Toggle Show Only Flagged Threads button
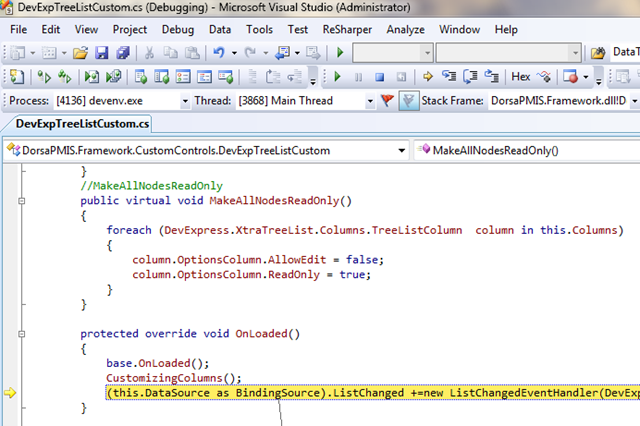Viewport: 640px width, 426px height. coord(409,100)
